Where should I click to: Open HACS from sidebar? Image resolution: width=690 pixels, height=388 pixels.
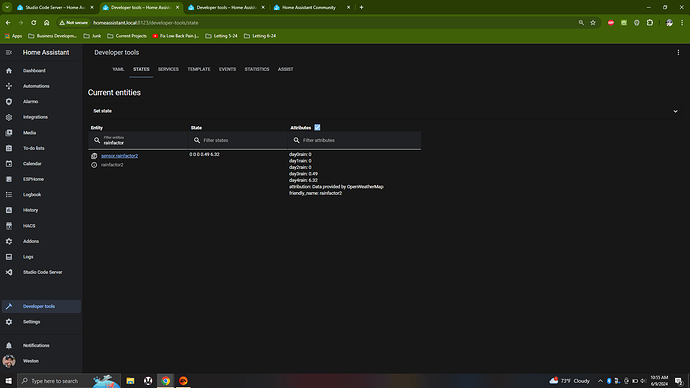tap(41, 226)
